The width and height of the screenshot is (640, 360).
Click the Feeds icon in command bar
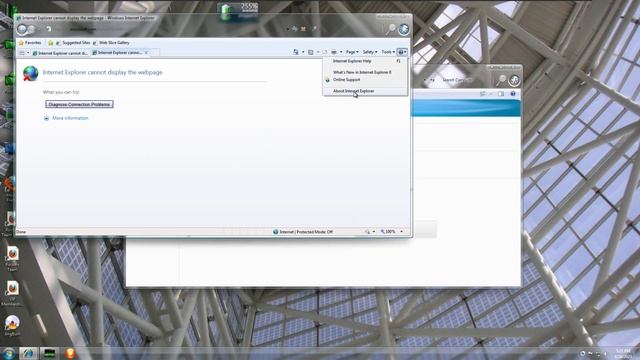pos(311,52)
